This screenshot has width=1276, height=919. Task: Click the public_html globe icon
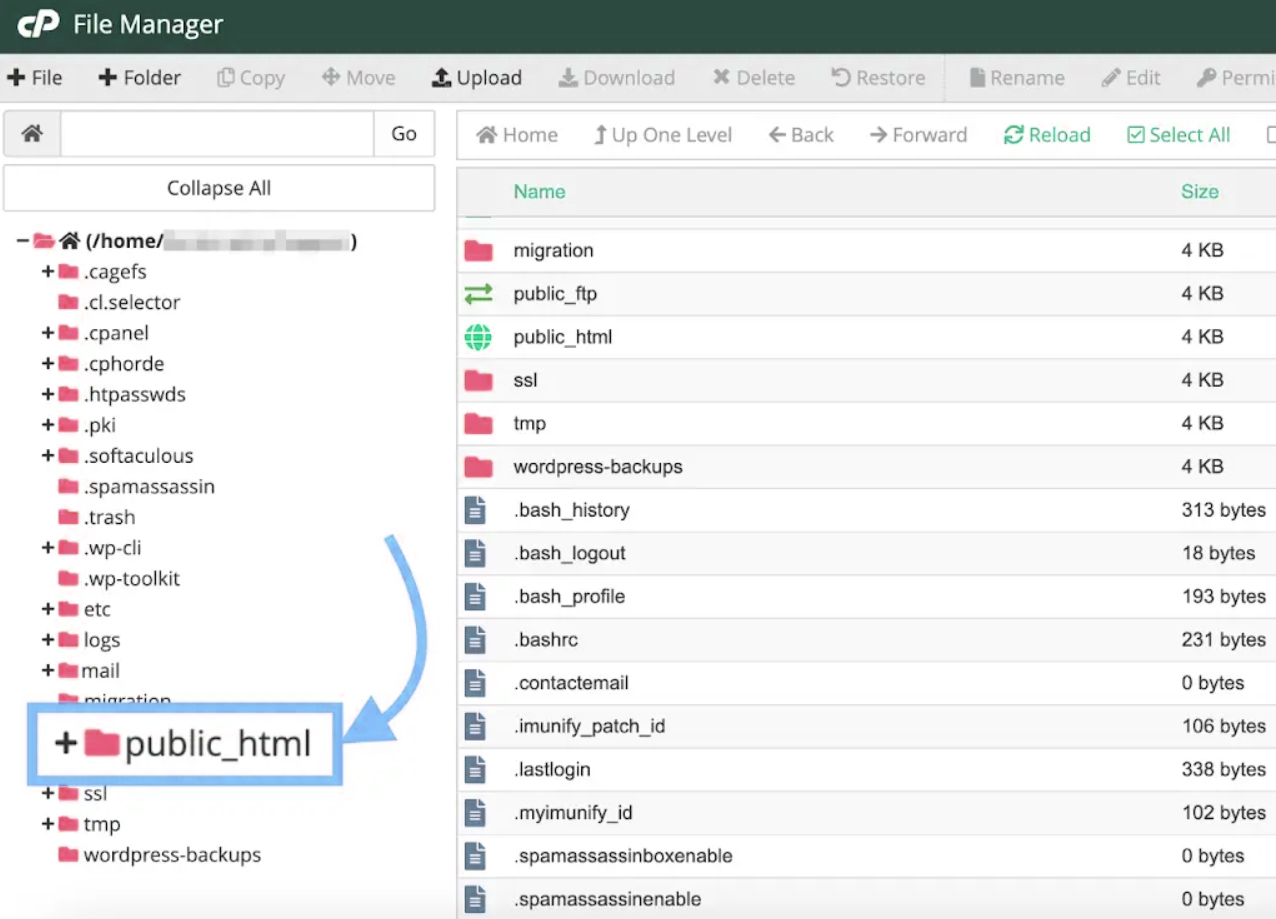click(478, 338)
